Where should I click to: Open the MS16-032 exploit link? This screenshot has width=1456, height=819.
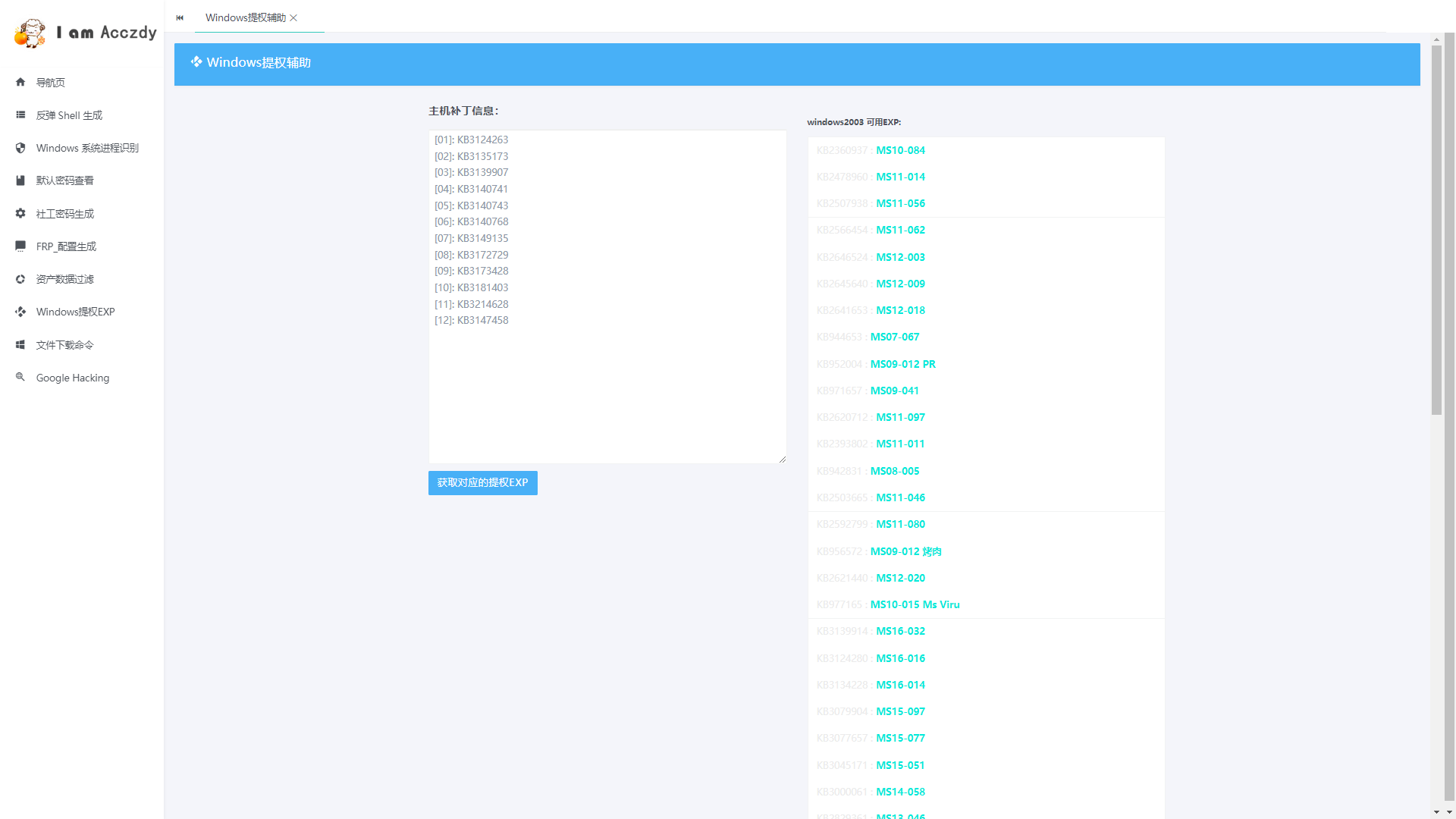pos(900,631)
